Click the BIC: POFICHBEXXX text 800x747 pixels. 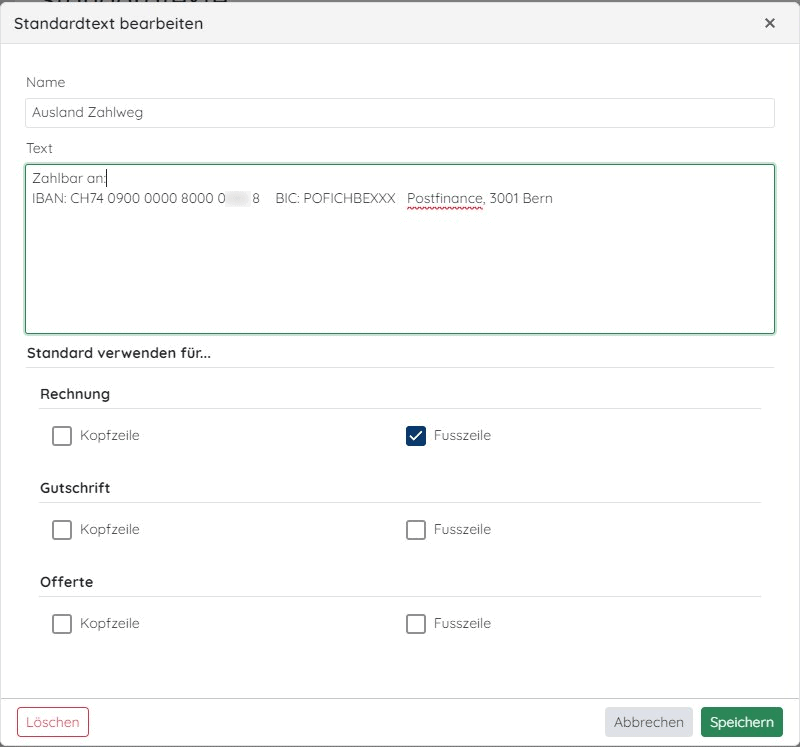click(x=335, y=198)
